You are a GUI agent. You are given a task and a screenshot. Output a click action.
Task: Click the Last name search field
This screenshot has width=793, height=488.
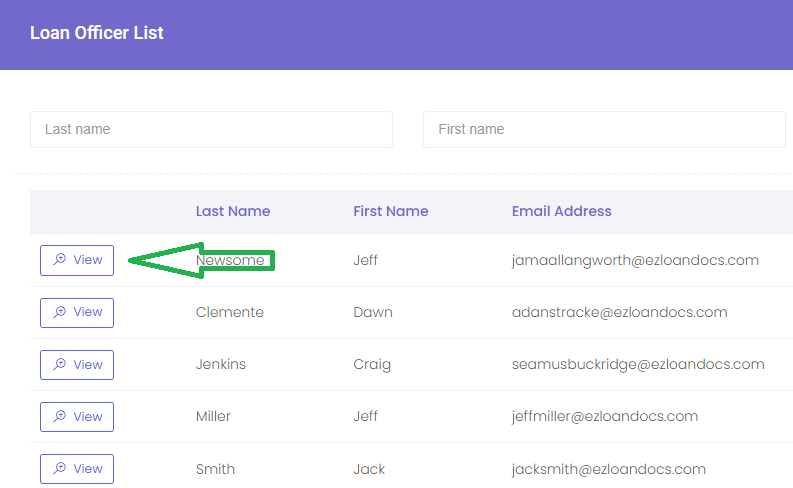211,129
